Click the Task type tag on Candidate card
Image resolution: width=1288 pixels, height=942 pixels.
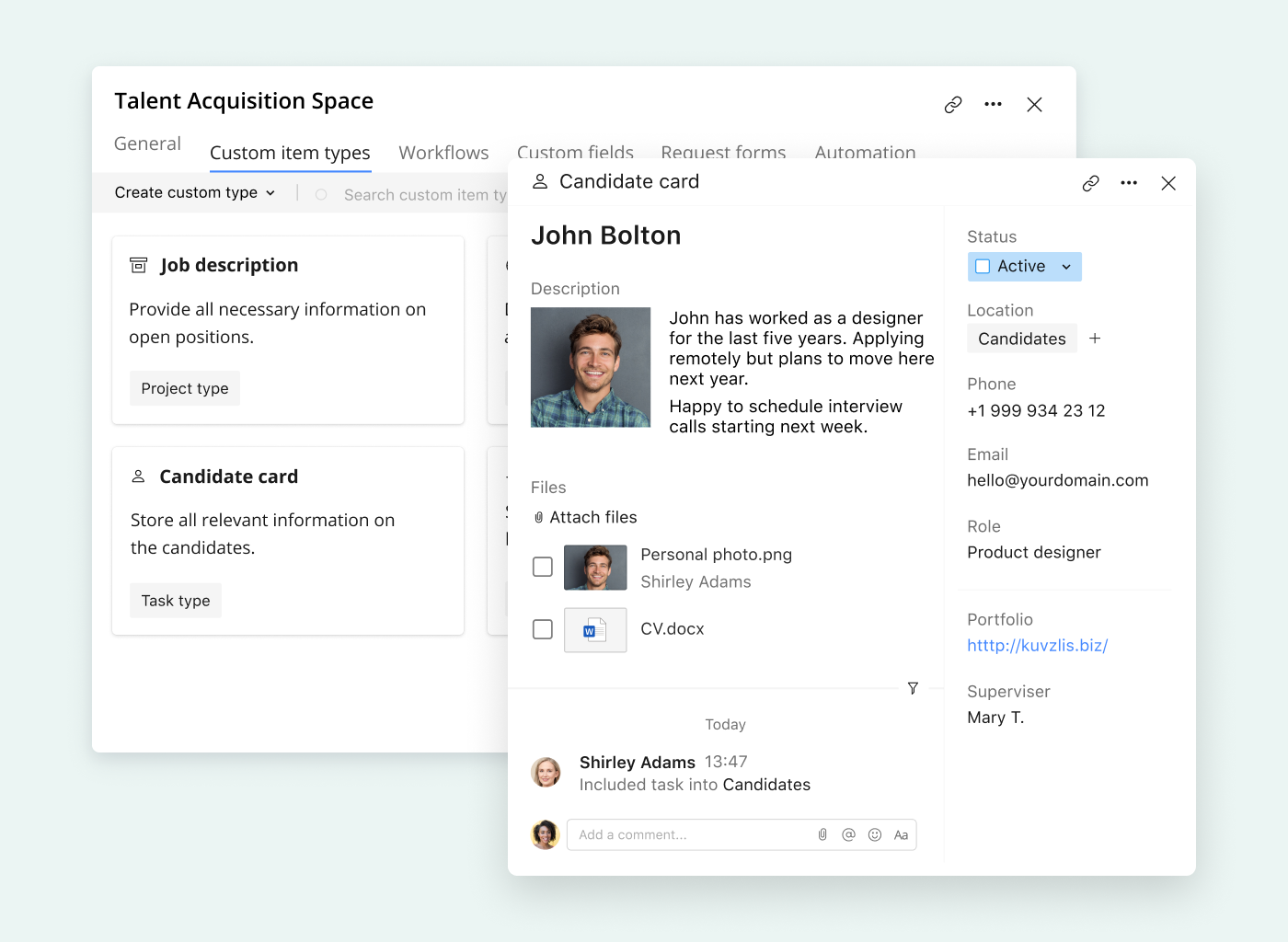pos(176,601)
